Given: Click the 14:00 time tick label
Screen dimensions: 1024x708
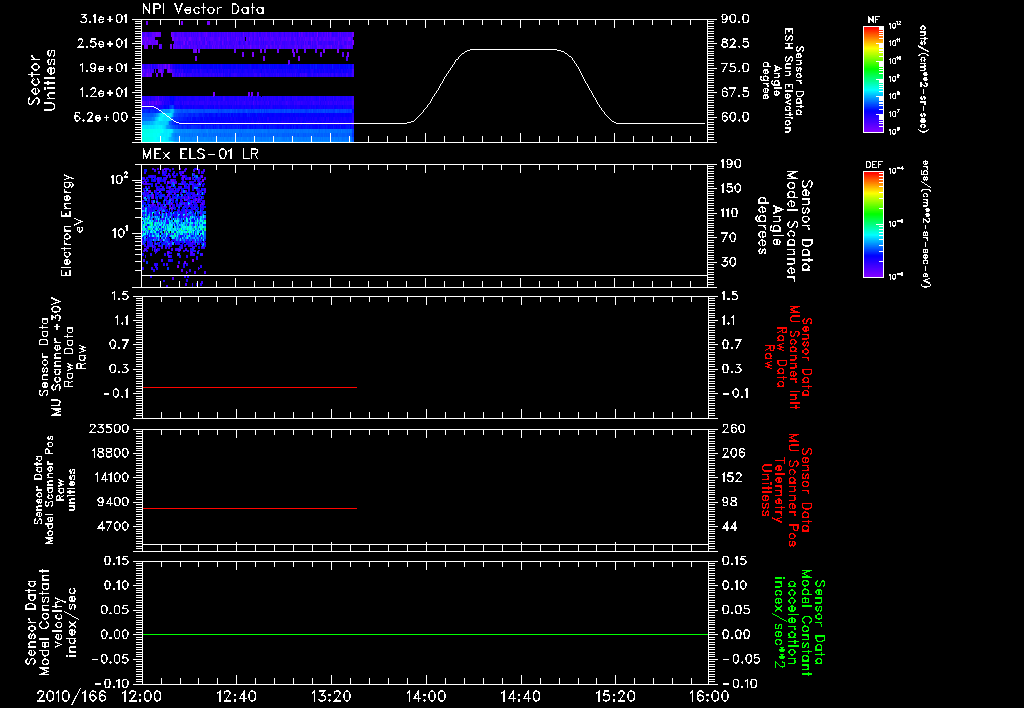Looking at the screenshot, I should 426,696.
